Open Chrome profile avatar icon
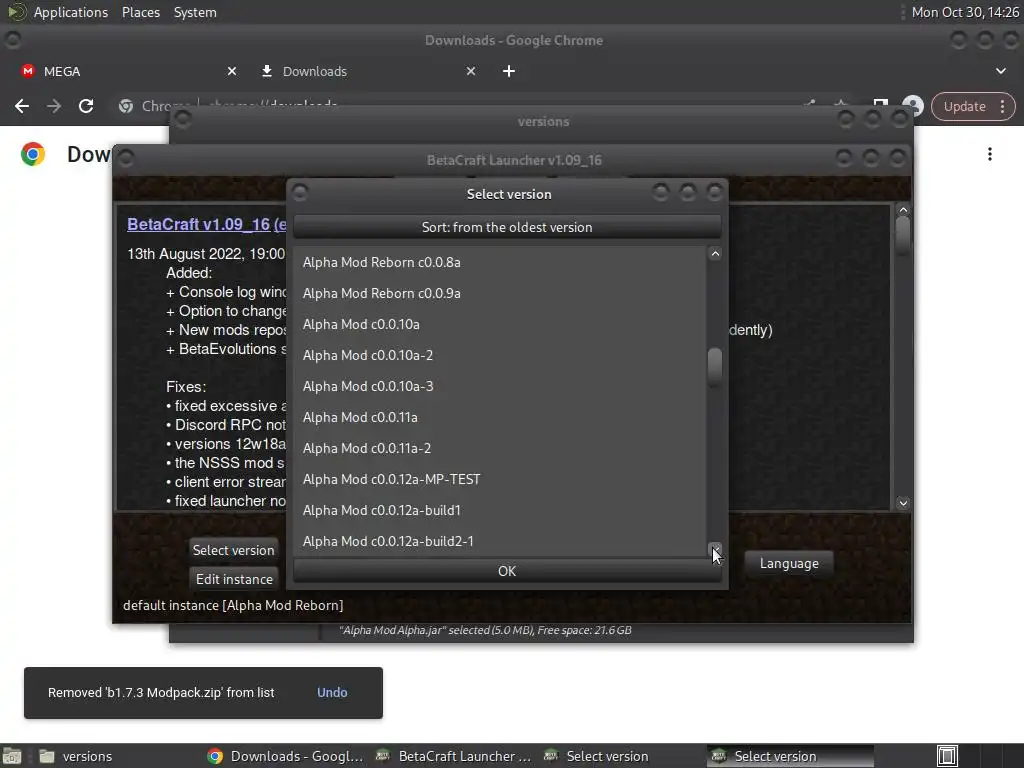This screenshot has width=1024, height=768. tap(913, 106)
